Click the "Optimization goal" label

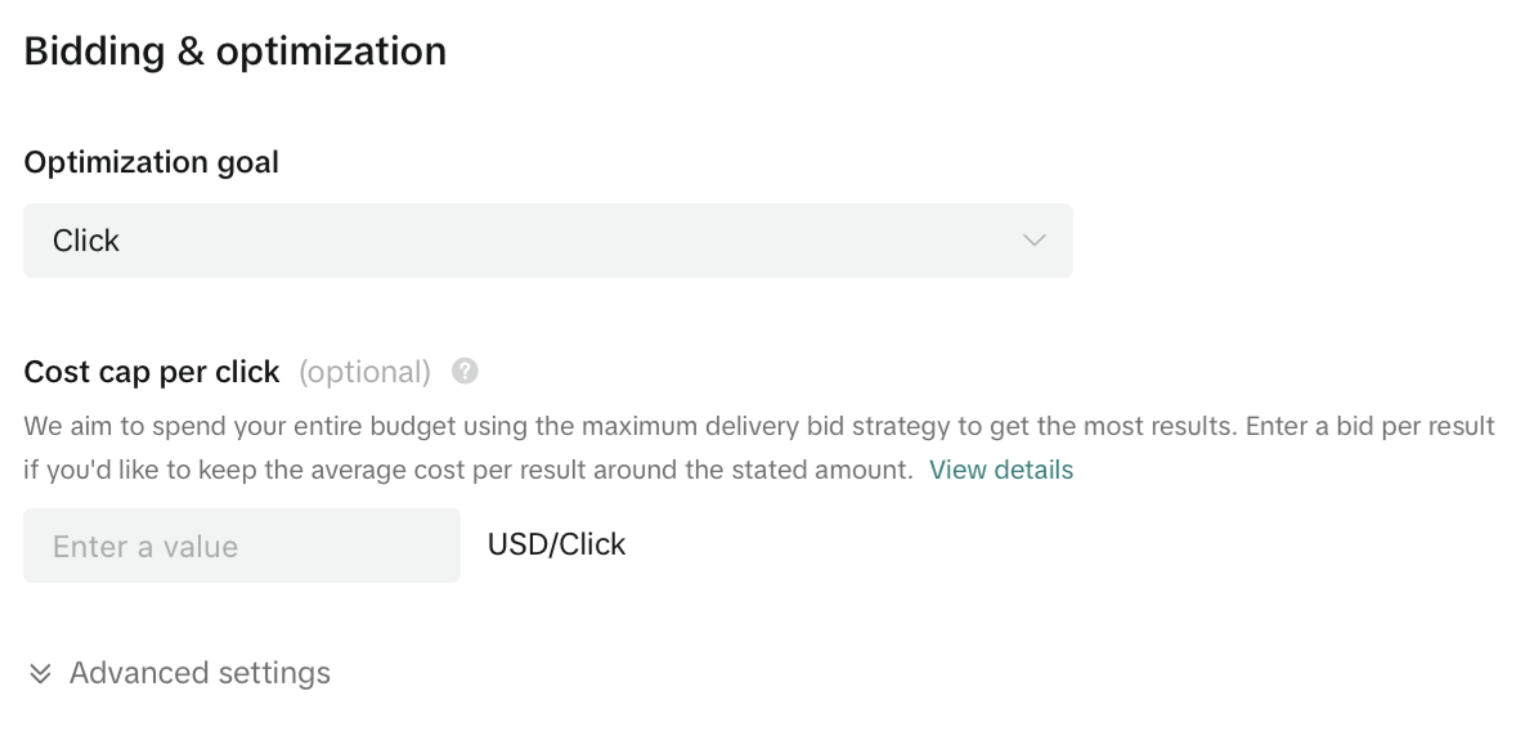tap(151, 162)
